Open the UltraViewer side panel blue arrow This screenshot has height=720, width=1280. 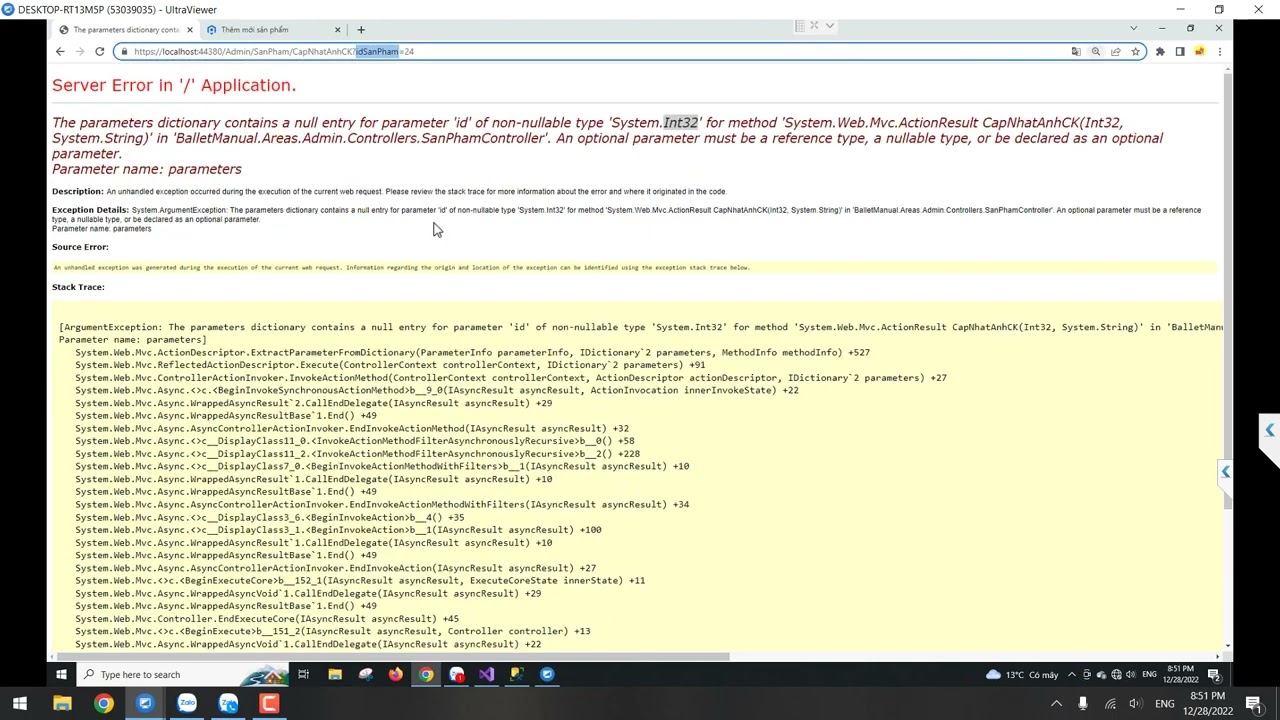(1269, 430)
